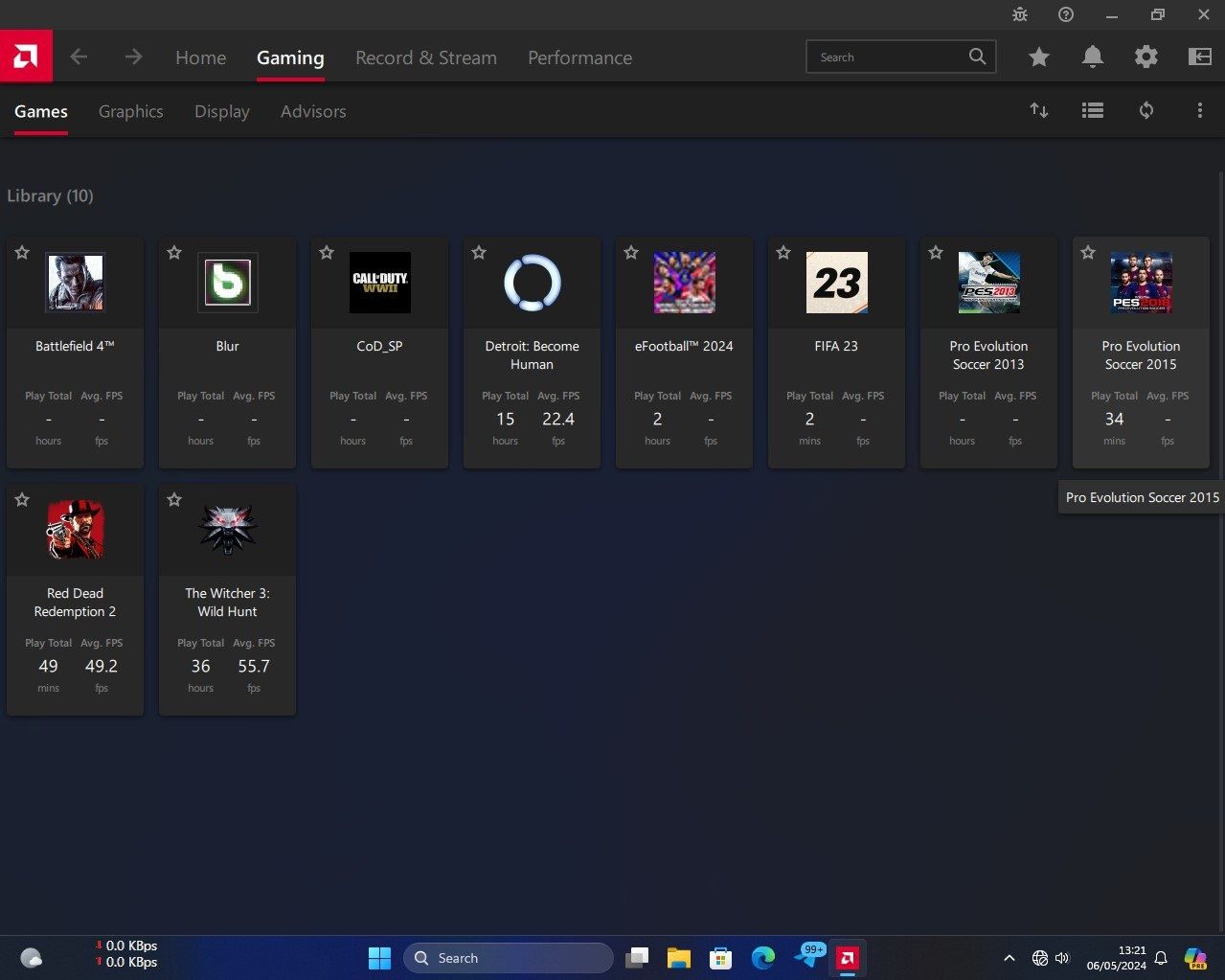Open notifications bell icon
The image size is (1225, 980).
1093,57
